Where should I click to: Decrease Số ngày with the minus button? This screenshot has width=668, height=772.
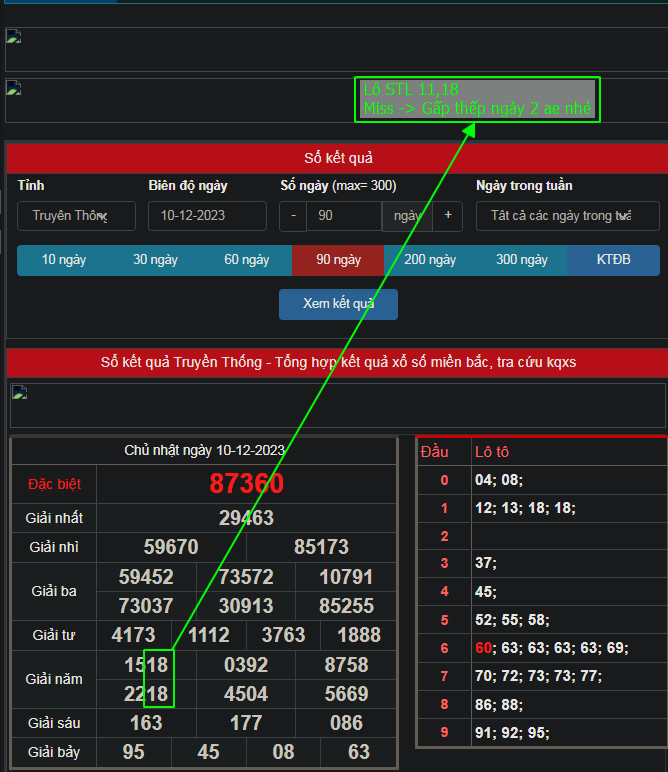pyautogui.click(x=293, y=216)
